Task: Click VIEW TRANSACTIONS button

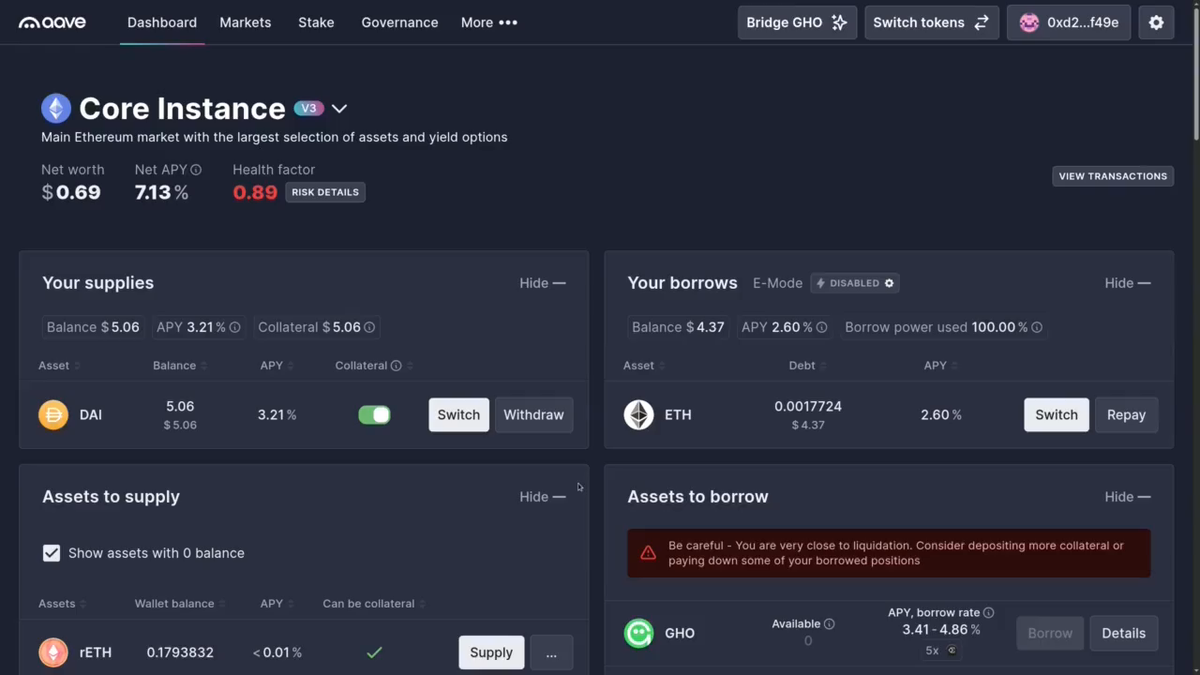Action: pyautogui.click(x=1113, y=176)
